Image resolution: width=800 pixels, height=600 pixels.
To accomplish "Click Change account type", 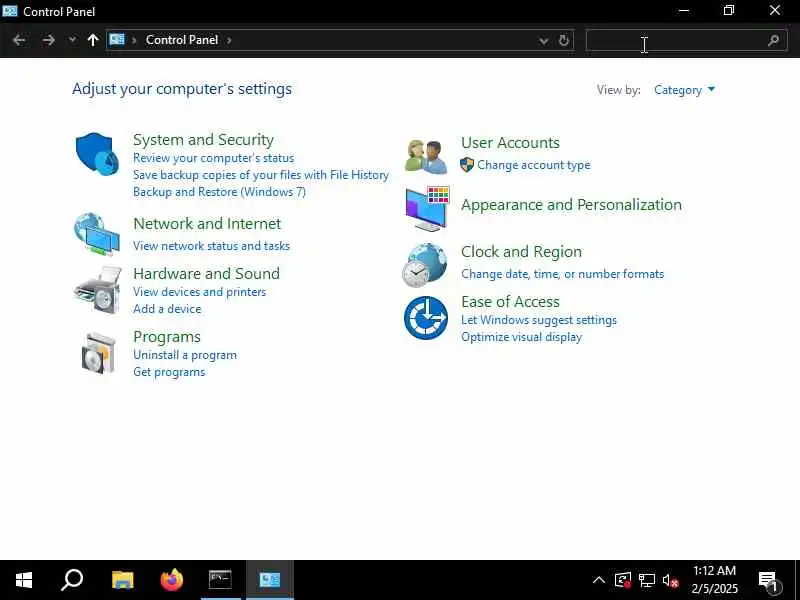I will coord(534,165).
